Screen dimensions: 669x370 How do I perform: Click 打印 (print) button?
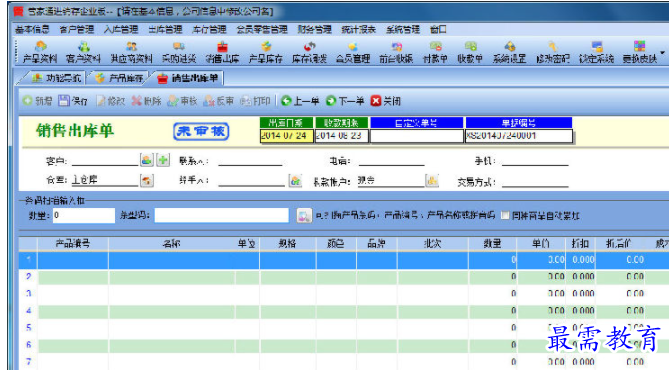pos(255,101)
